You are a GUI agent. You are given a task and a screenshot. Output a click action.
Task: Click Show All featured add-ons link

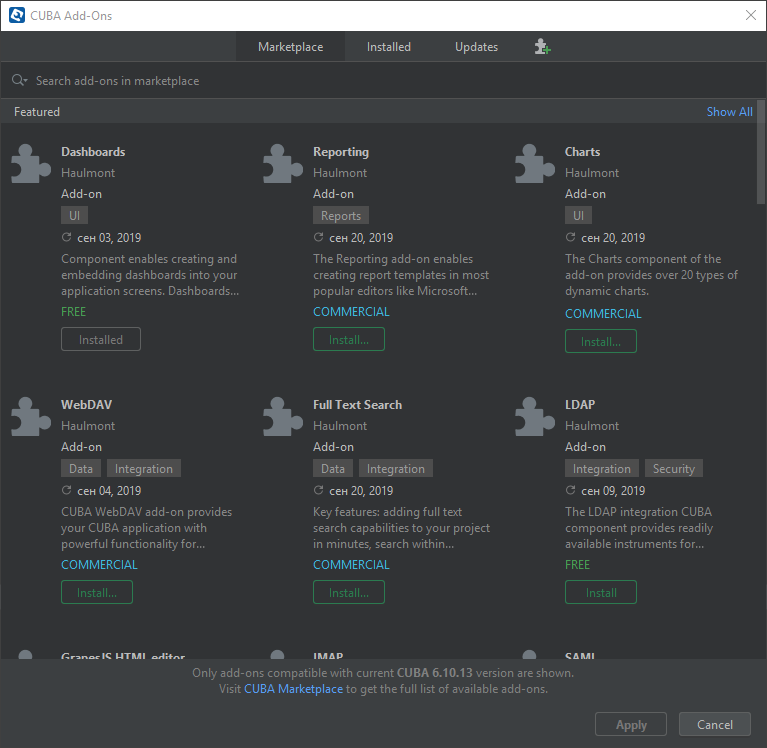click(x=729, y=112)
